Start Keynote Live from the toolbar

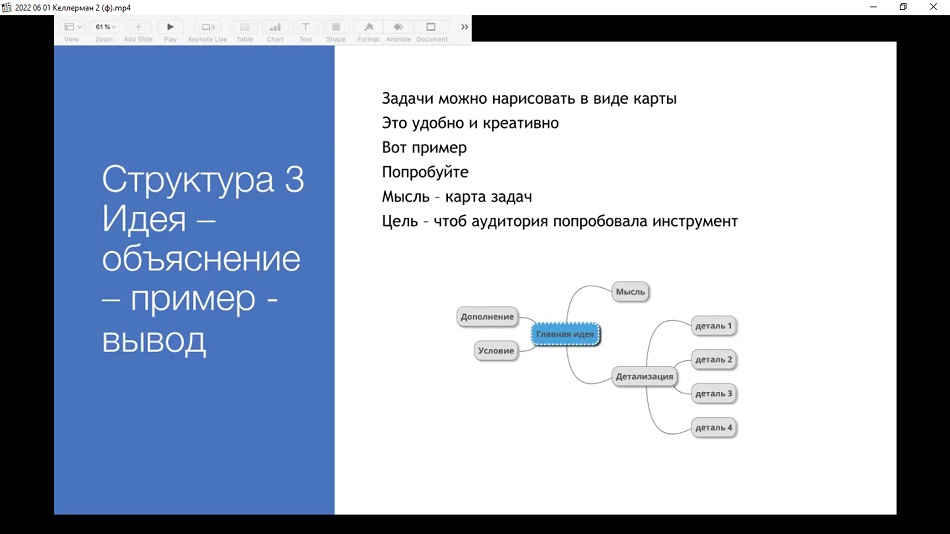207,27
